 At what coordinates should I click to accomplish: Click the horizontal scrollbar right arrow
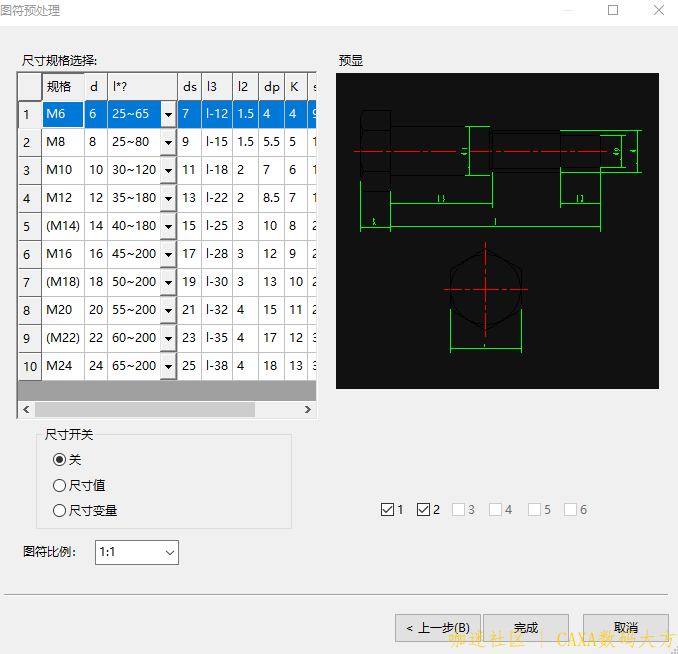[x=308, y=410]
